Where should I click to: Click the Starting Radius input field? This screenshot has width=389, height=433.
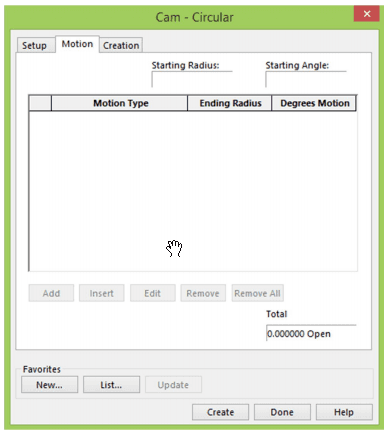(x=192, y=79)
